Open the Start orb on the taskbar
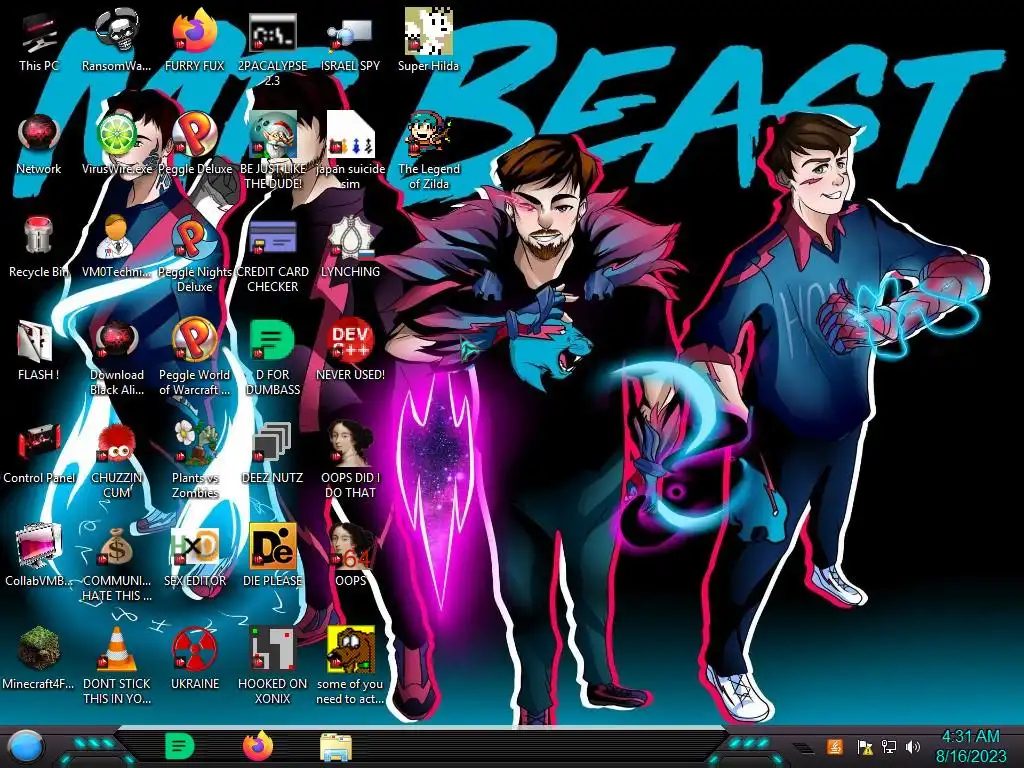The image size is (1024, 768). click(x=26, y=747)
